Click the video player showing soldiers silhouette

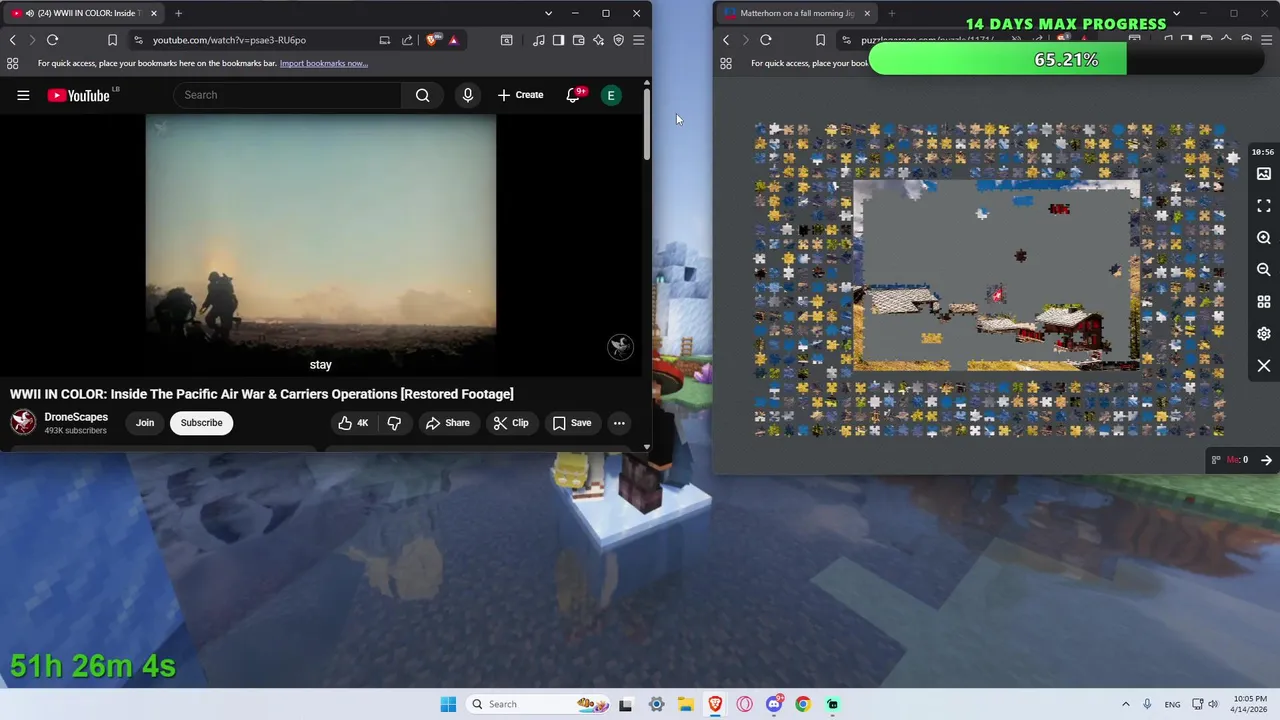pos(320,245)
